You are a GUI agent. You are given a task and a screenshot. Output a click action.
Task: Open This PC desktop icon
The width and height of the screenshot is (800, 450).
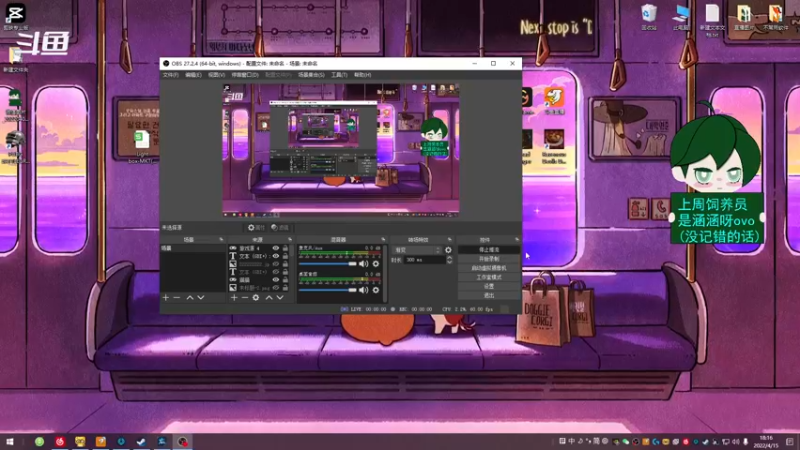[x=681, y=16]
